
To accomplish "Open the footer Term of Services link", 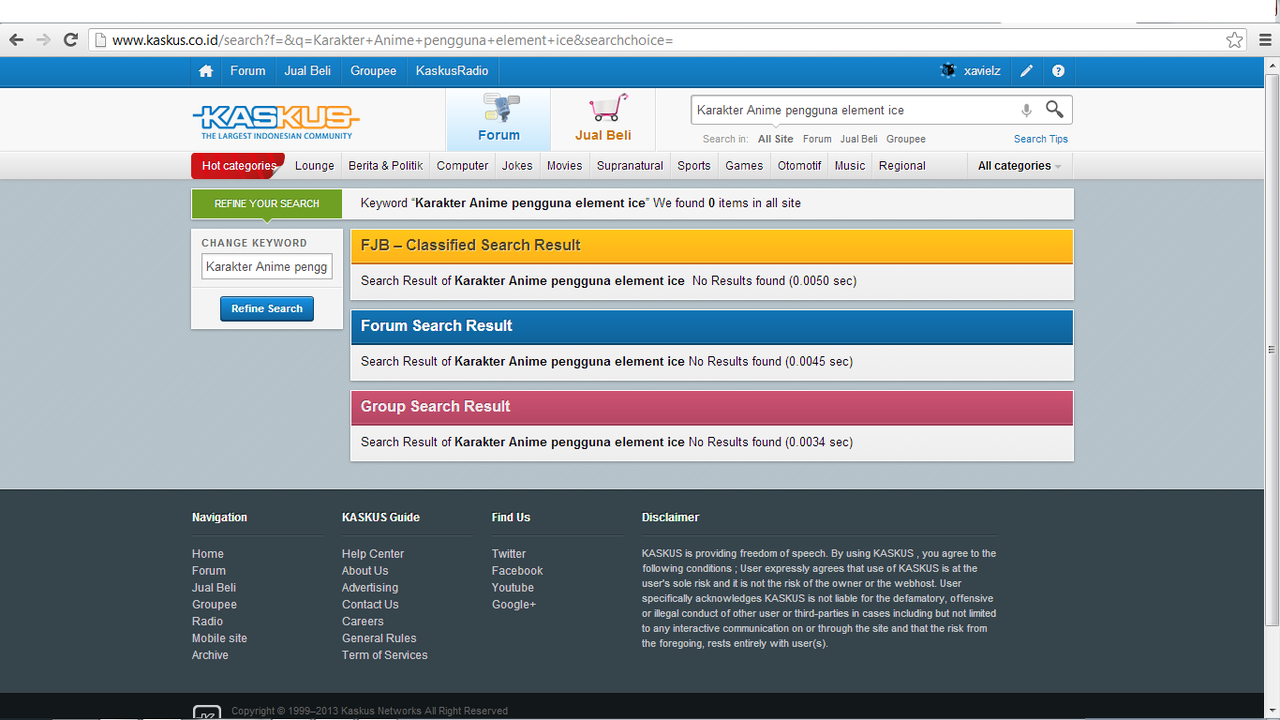I will [385, 655].
